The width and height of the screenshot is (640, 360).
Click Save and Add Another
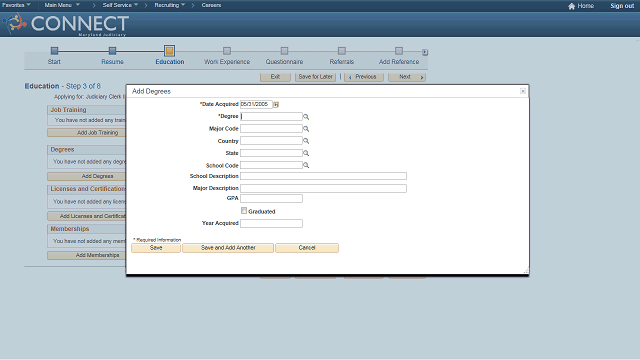pyautogui.click(x=228, y=248)
